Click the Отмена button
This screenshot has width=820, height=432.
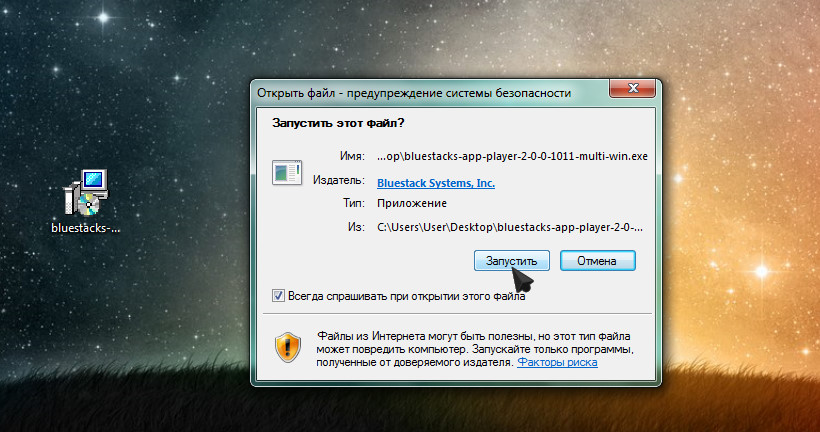click(x=597, y=260)
